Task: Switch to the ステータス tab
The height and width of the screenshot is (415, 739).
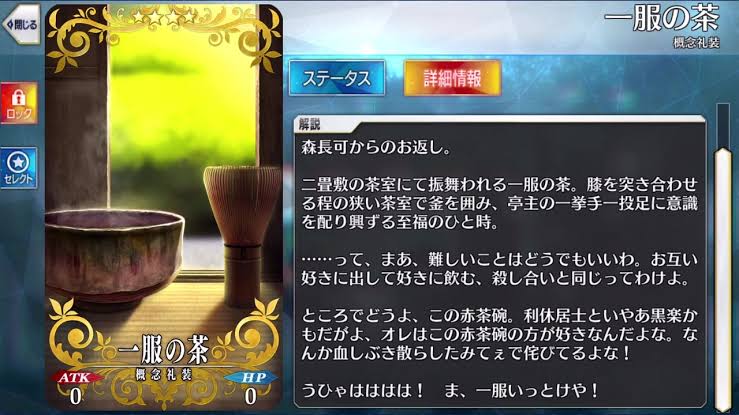Action: pyautogui.click(x=337, y=78)
